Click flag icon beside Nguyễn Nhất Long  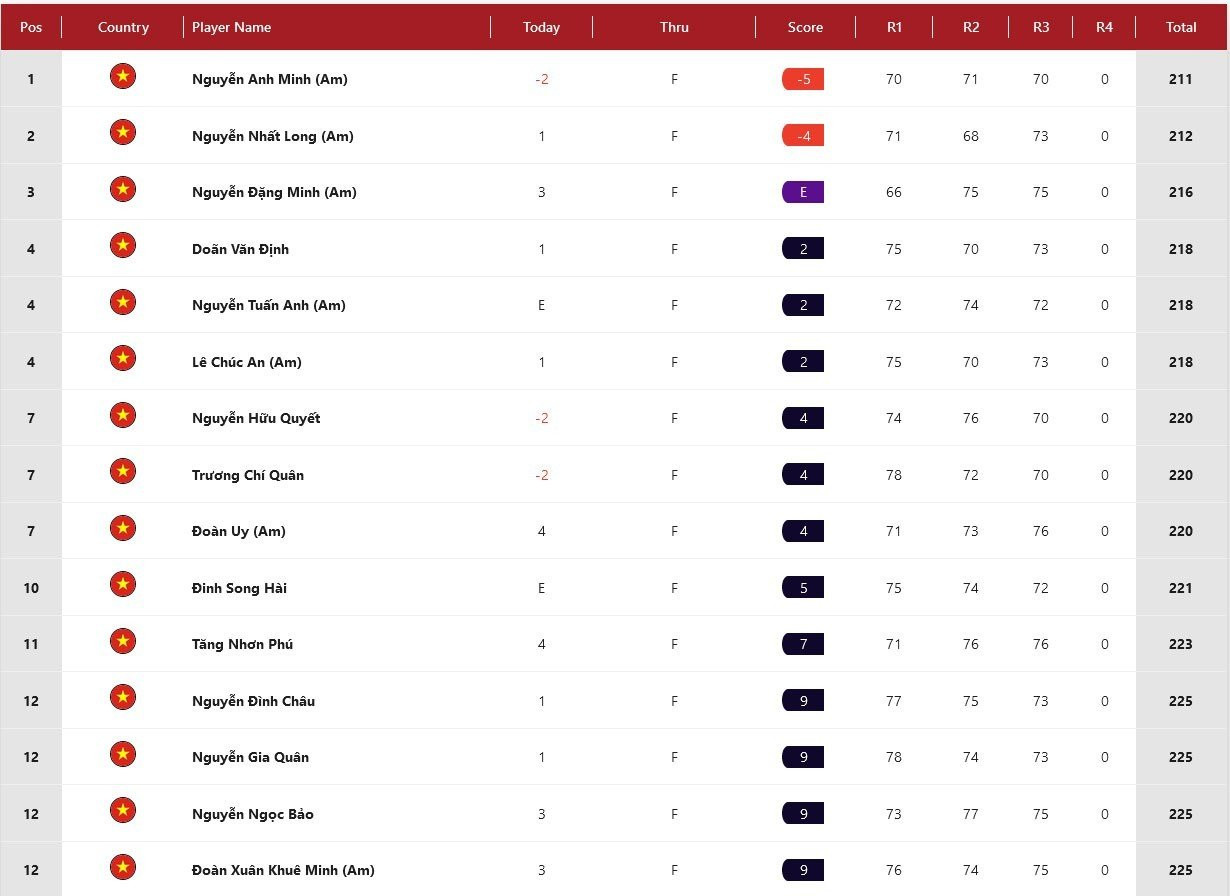(x=123, y=133)
